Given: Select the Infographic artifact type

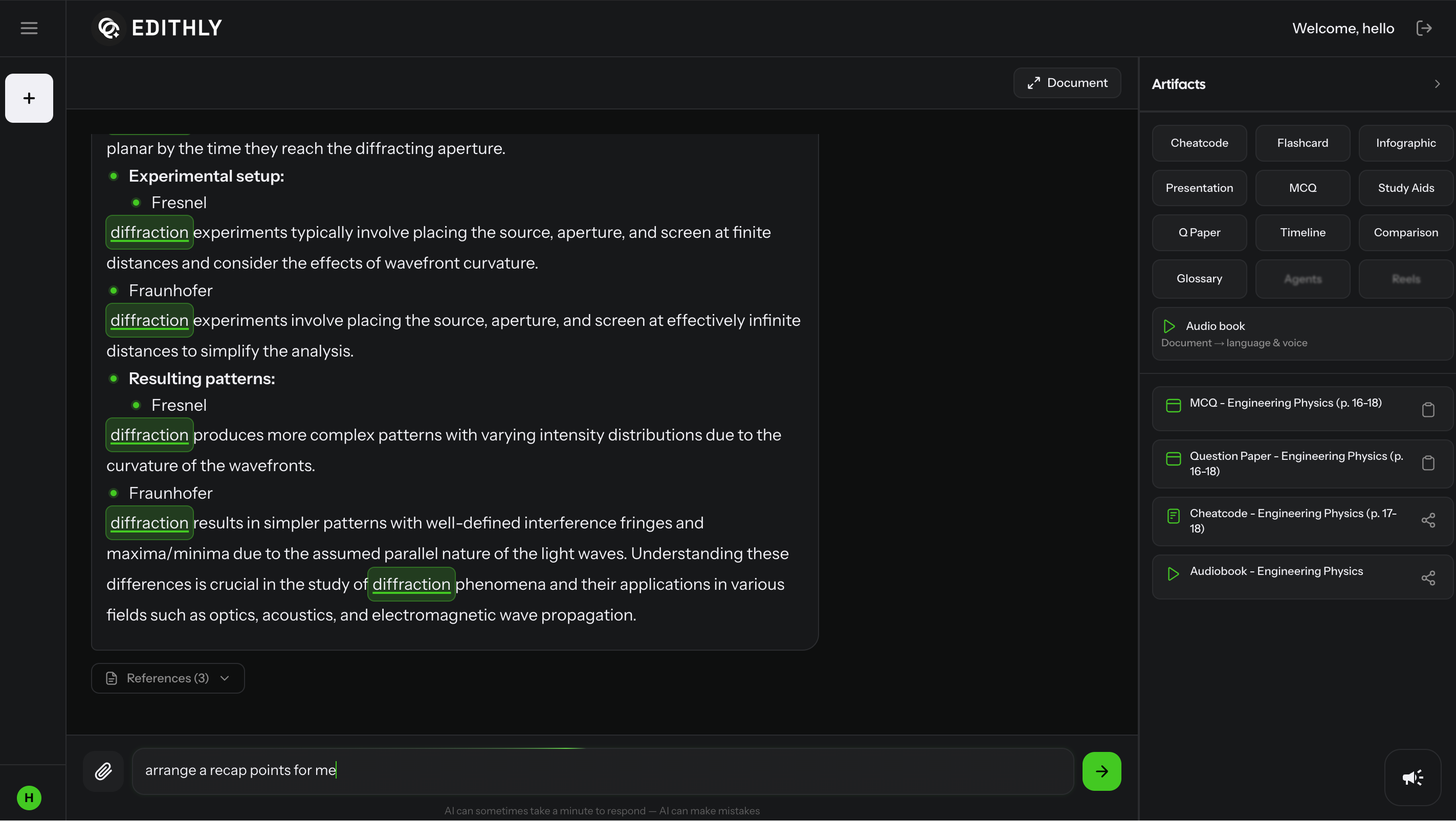Looking at the screenshot, I should [x=1406, y=144].
